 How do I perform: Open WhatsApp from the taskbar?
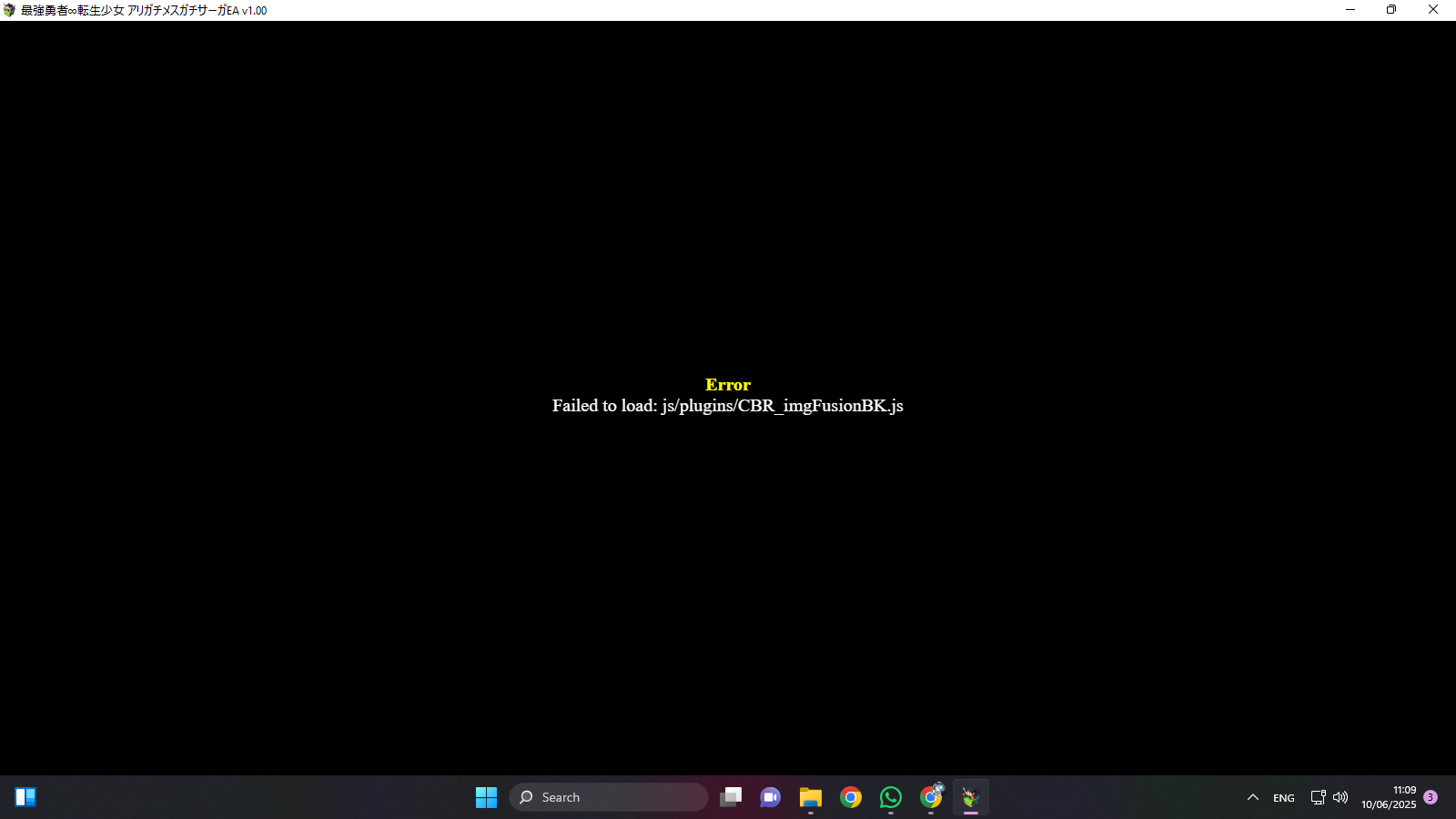coord(890,797)
